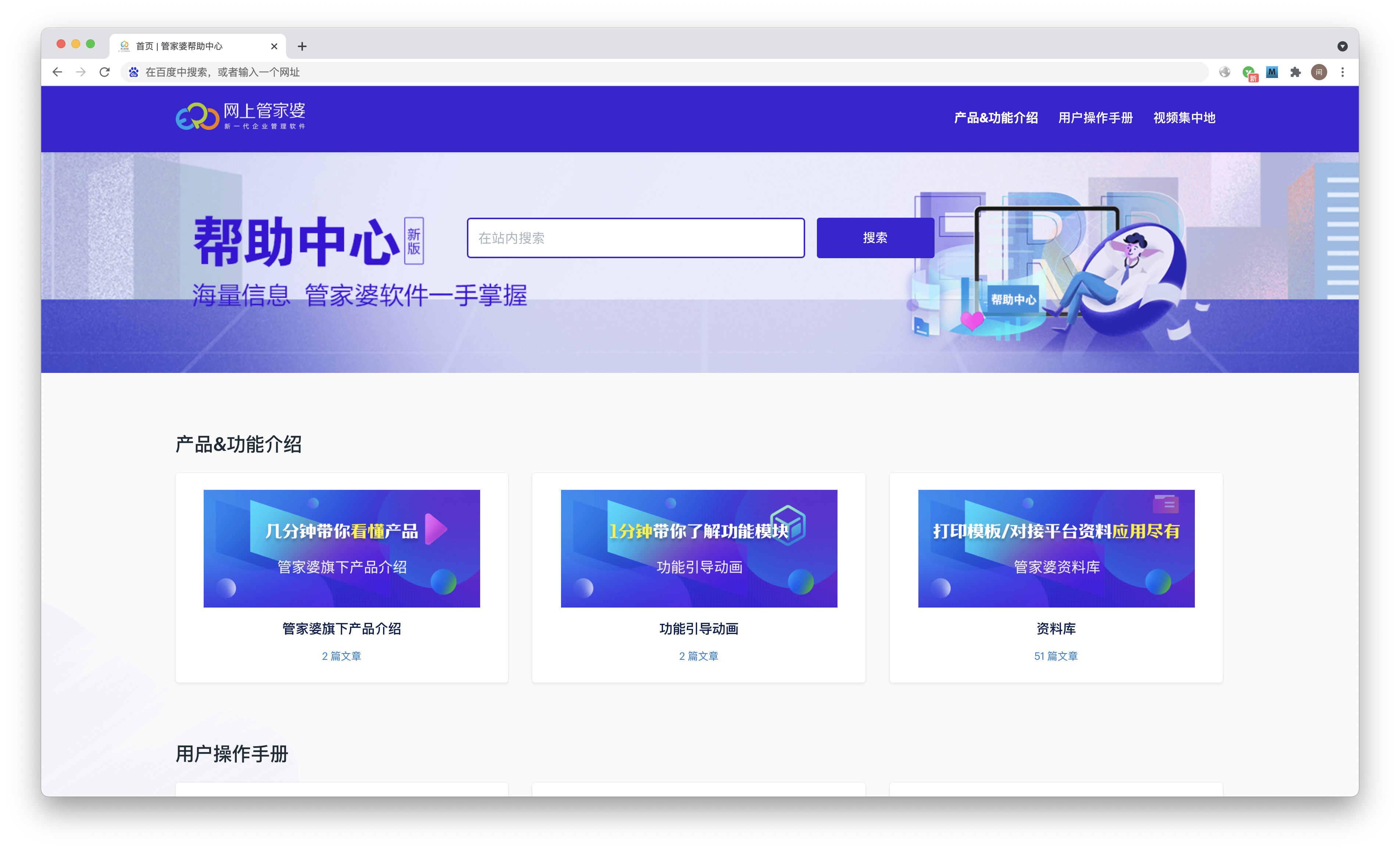Screen dimensions: 1400x851
Task: Click the blue M extension icon
Action: (1272, 72)
